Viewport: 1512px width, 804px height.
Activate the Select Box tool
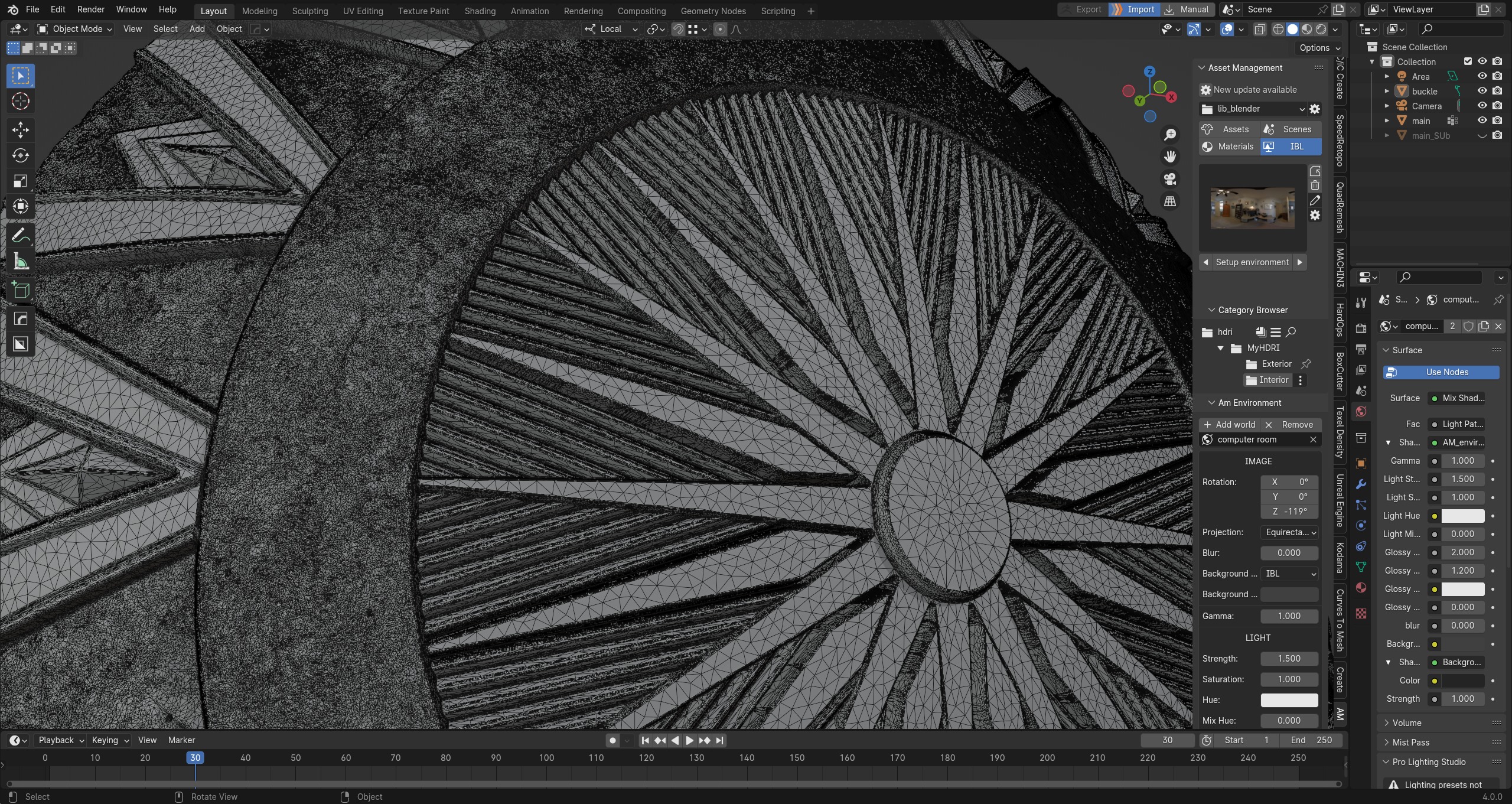pos(21,76)
